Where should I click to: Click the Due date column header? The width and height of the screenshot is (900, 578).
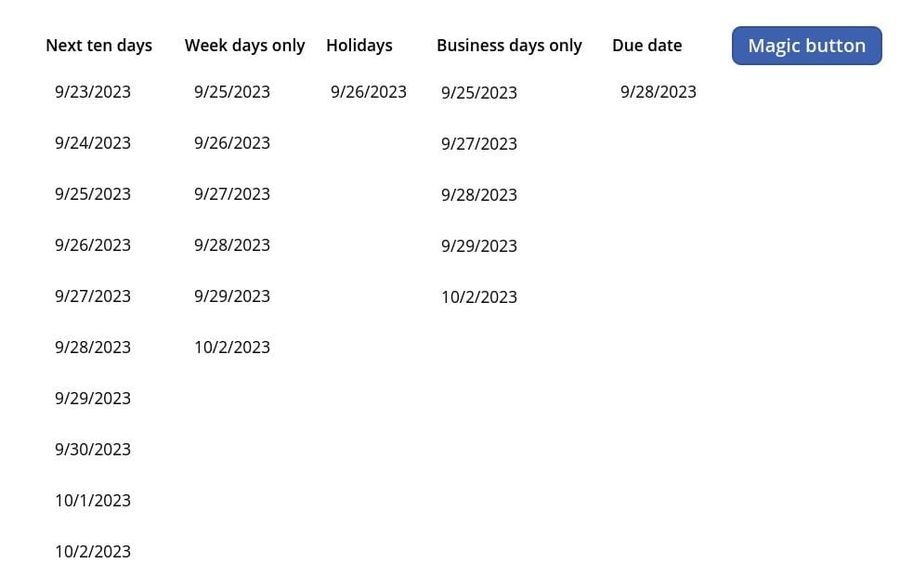click(647, 45)
